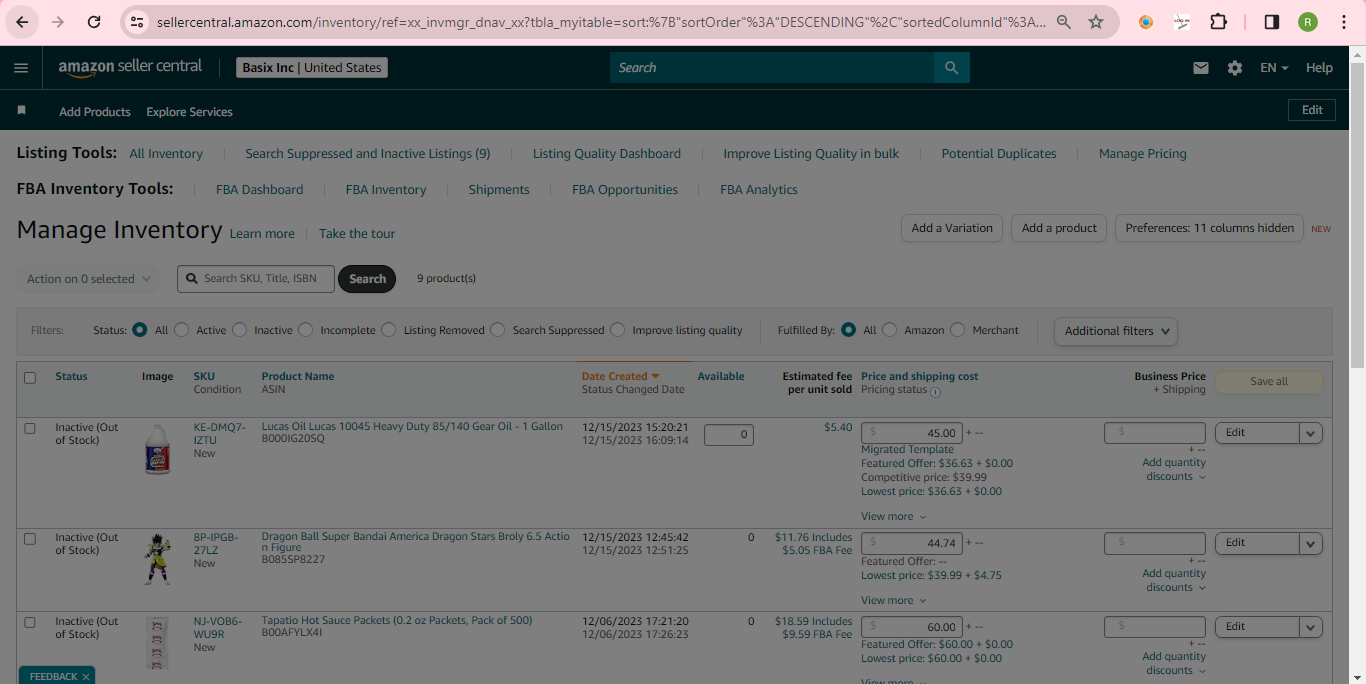1366x684 pixels.
Task: Select Fulfilled By Merchant radio
Action: pyautogui.click(x=958, y=330)
